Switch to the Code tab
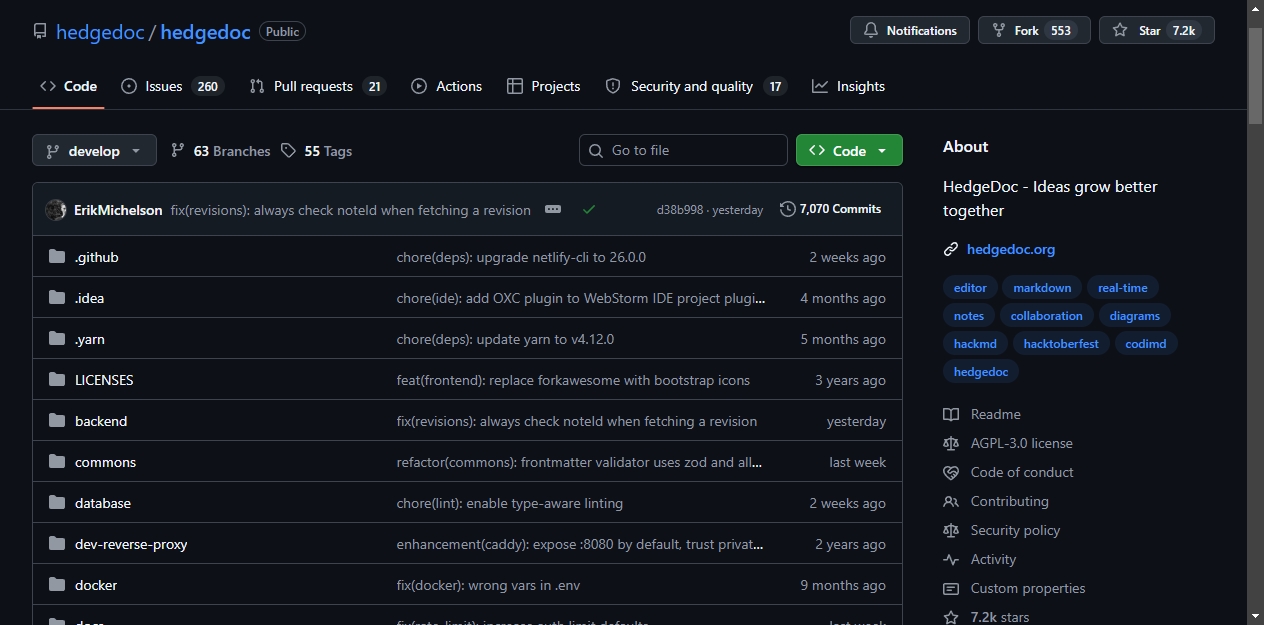Image resolution: width=1264 pixels, height=625 pixels. [x=68, y=86]
